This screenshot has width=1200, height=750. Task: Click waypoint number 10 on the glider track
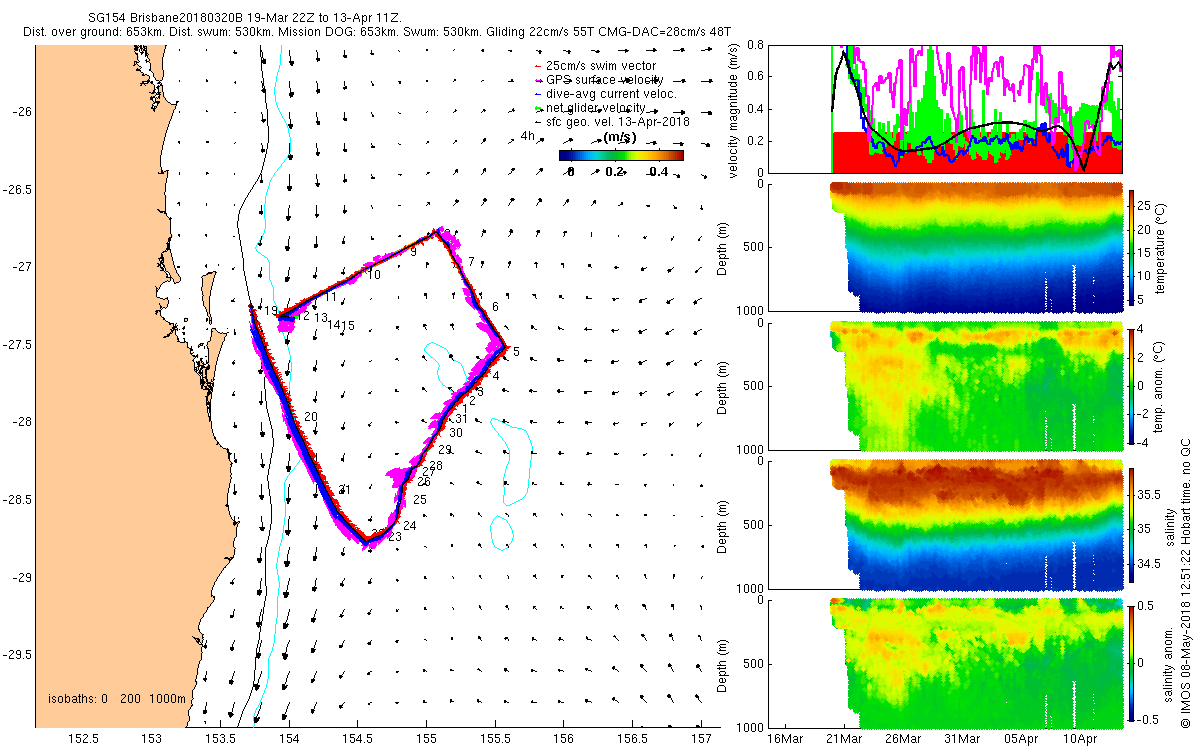(373, 274)
